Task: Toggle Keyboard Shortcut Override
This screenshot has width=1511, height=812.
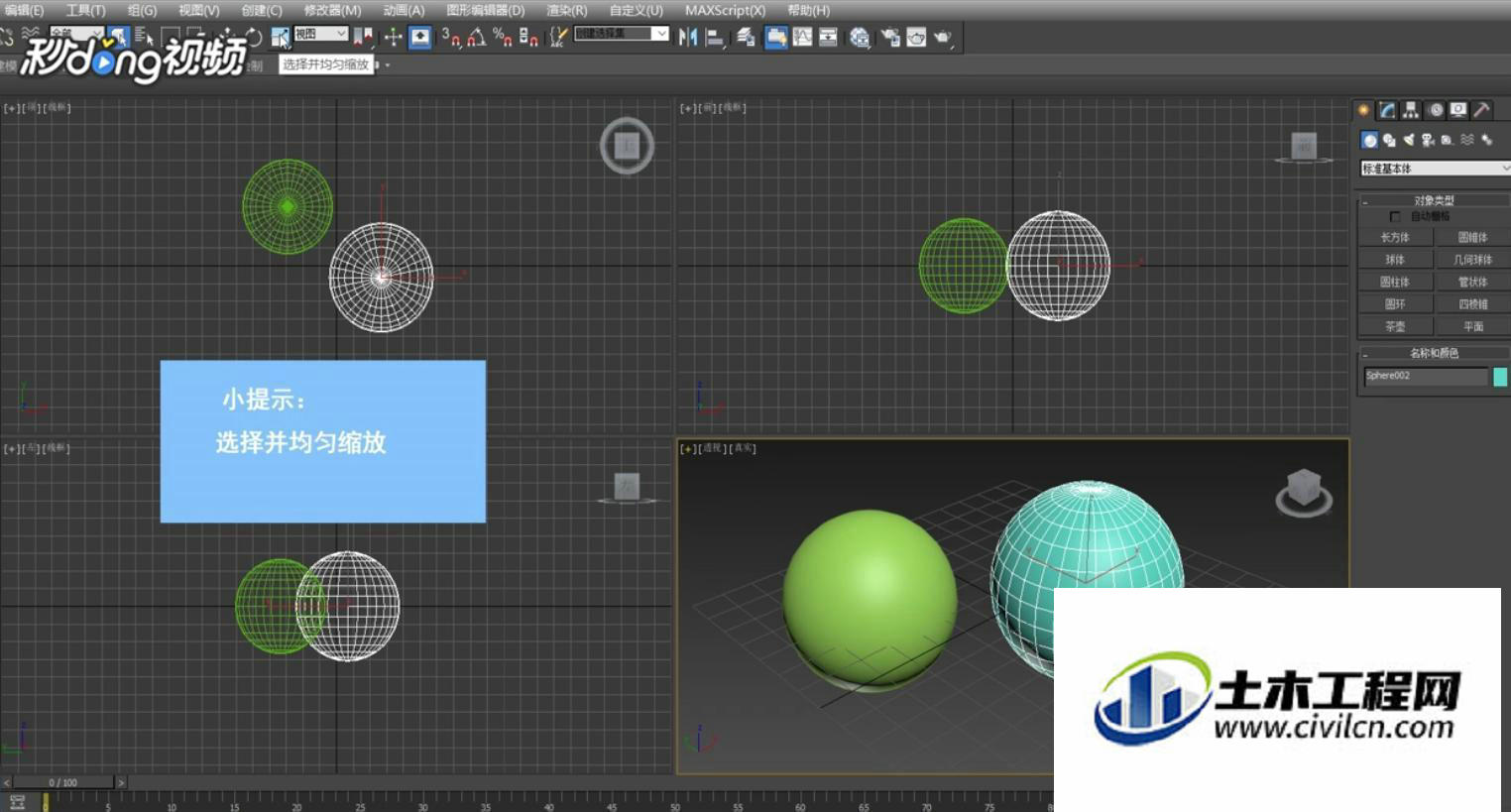Action: (420, 38)
